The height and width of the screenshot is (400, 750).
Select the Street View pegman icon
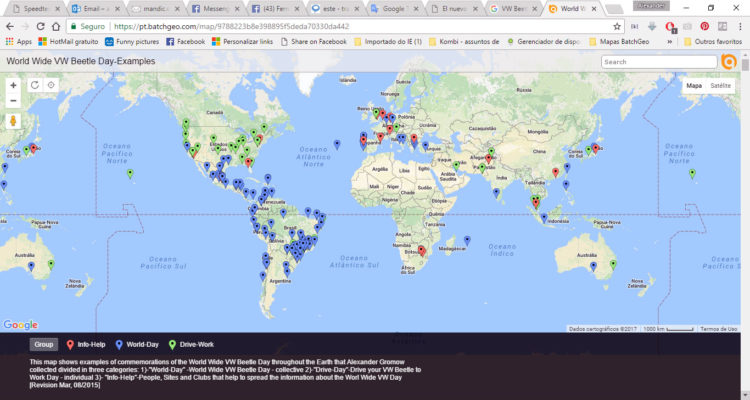pyautogui.click(x=13, y=121)
